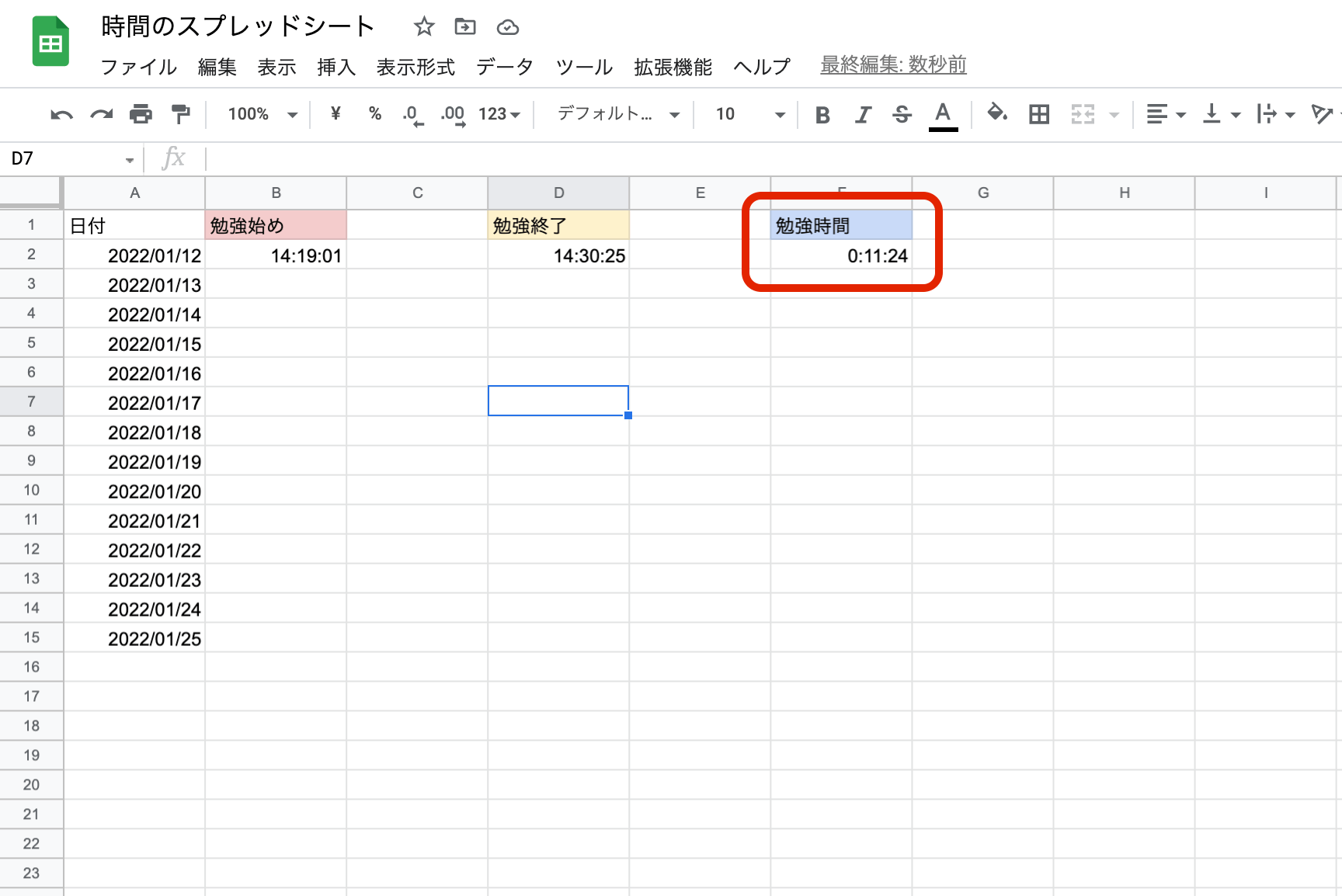Open the ツール menu
The height and width of the screenshot is (896, 1342).
tap(584, 67)
